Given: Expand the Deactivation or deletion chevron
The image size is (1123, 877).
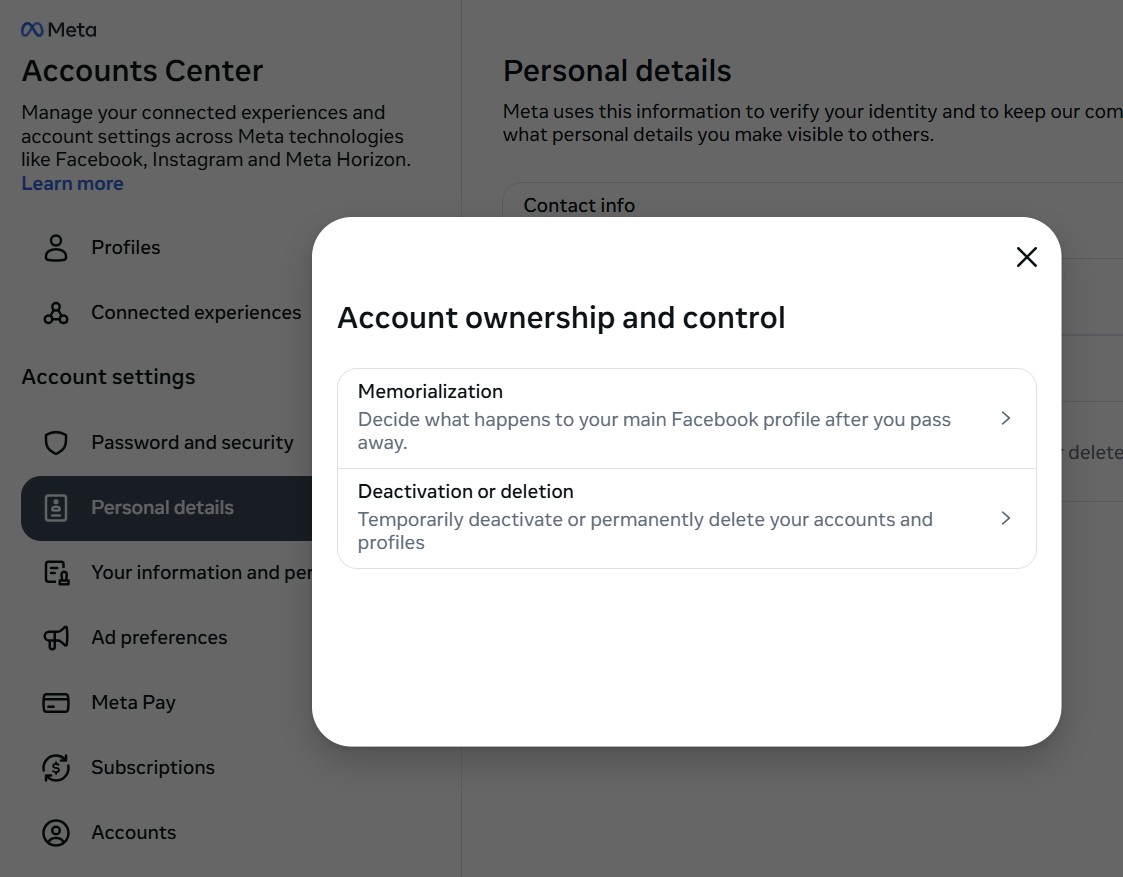Looking at the screenshot, I should (x=1006, y=518).
